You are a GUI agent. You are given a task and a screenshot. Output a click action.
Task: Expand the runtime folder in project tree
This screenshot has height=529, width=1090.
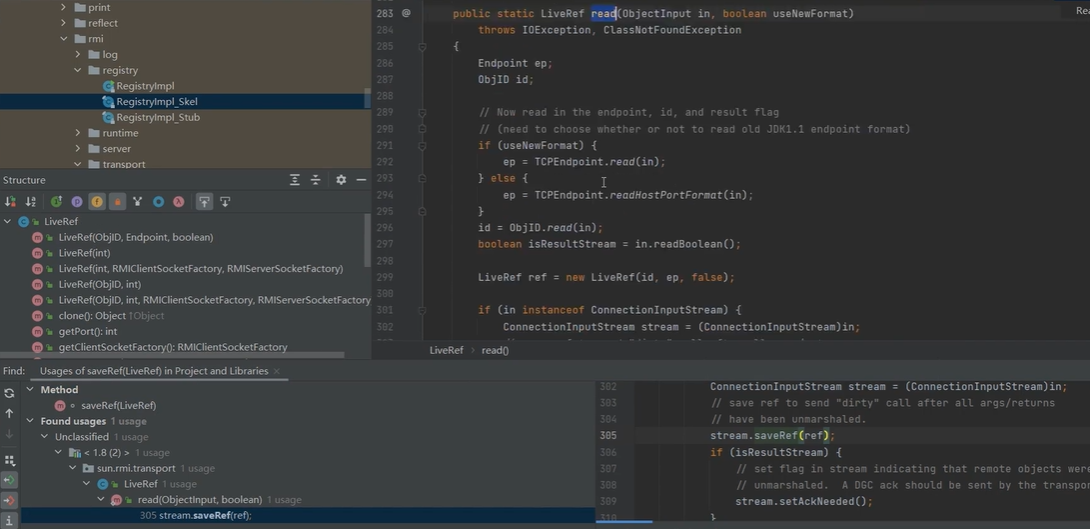pos(79,133)
